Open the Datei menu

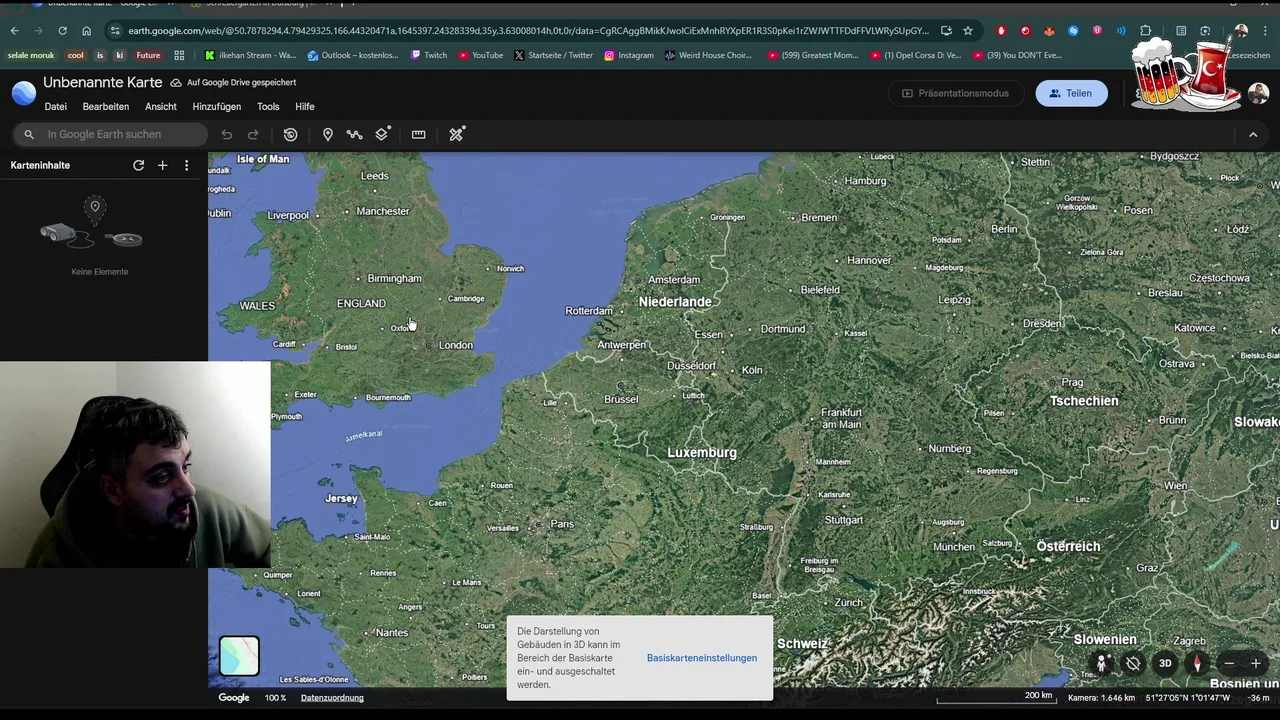point(56,106)
